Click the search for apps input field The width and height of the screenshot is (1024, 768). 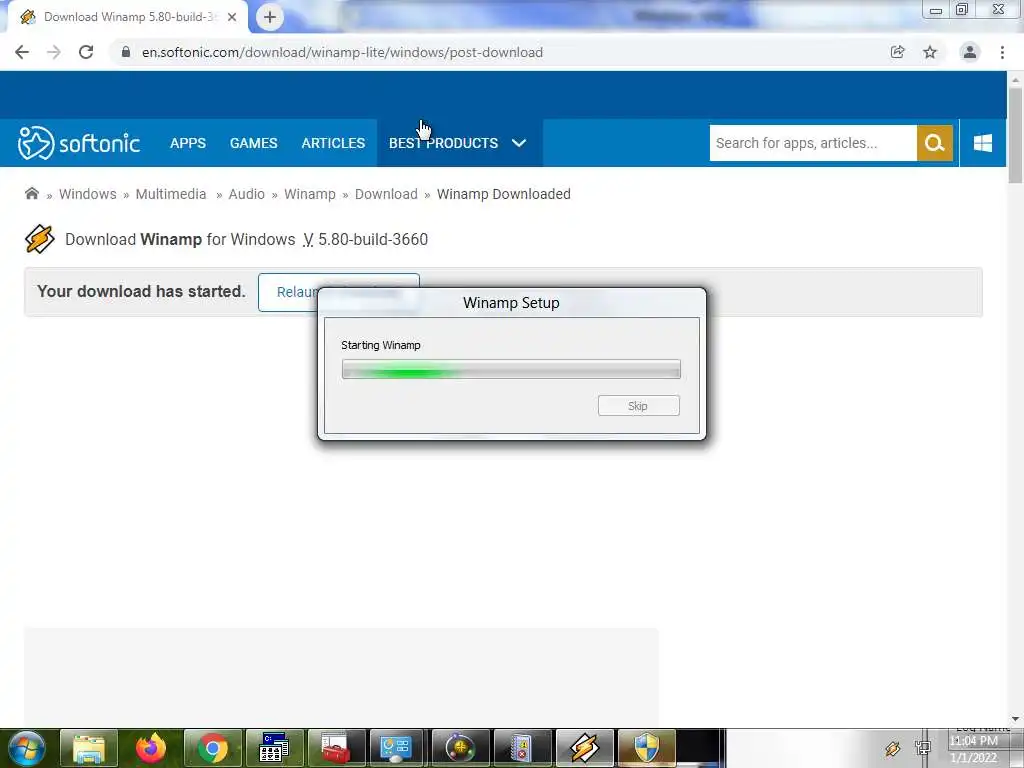[813, 143]
